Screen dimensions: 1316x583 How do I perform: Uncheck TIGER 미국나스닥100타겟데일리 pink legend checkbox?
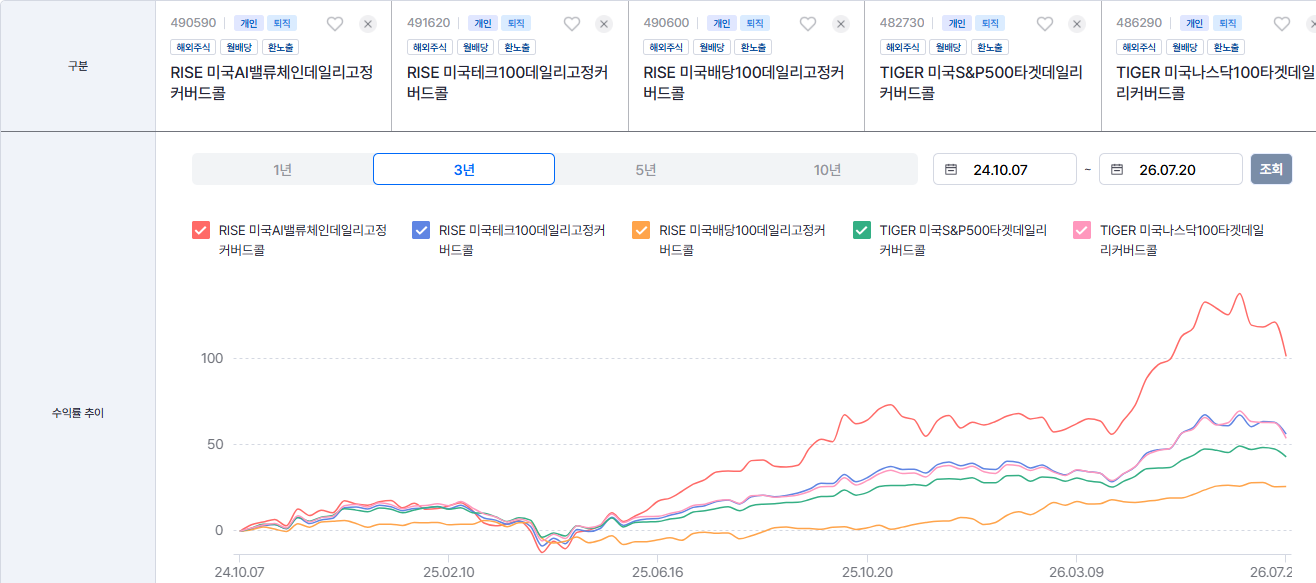click(x=1081, y=230)
